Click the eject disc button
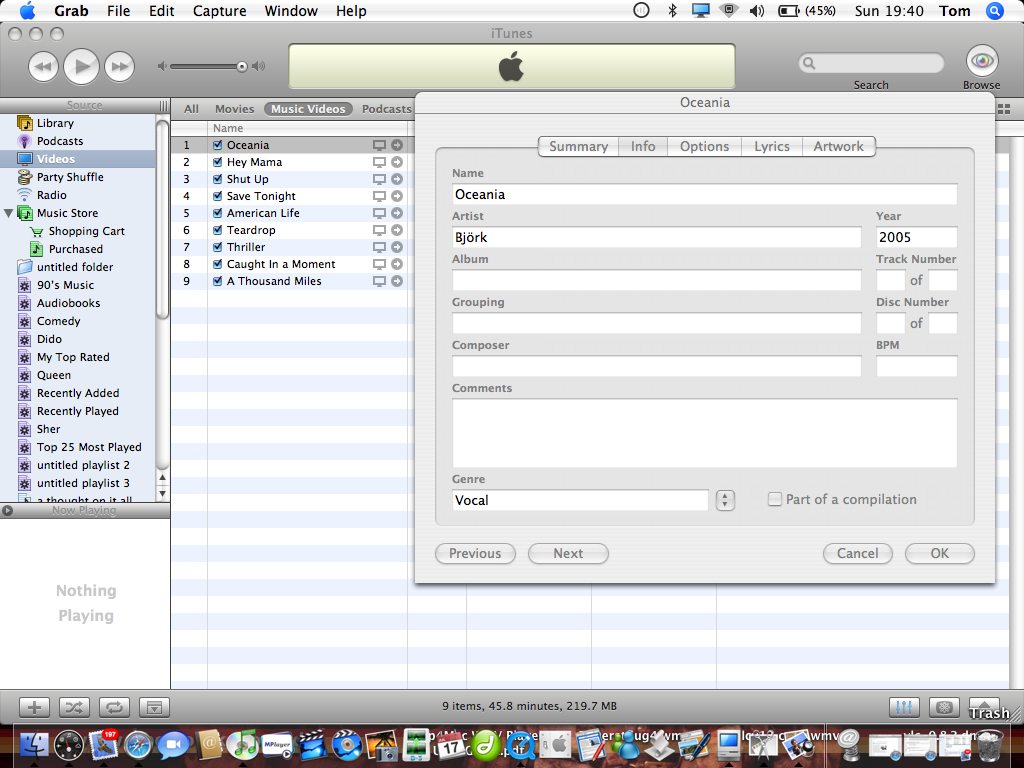This screenshot has height=768, width=1024. pyautogui.click(x=984, y=707)
